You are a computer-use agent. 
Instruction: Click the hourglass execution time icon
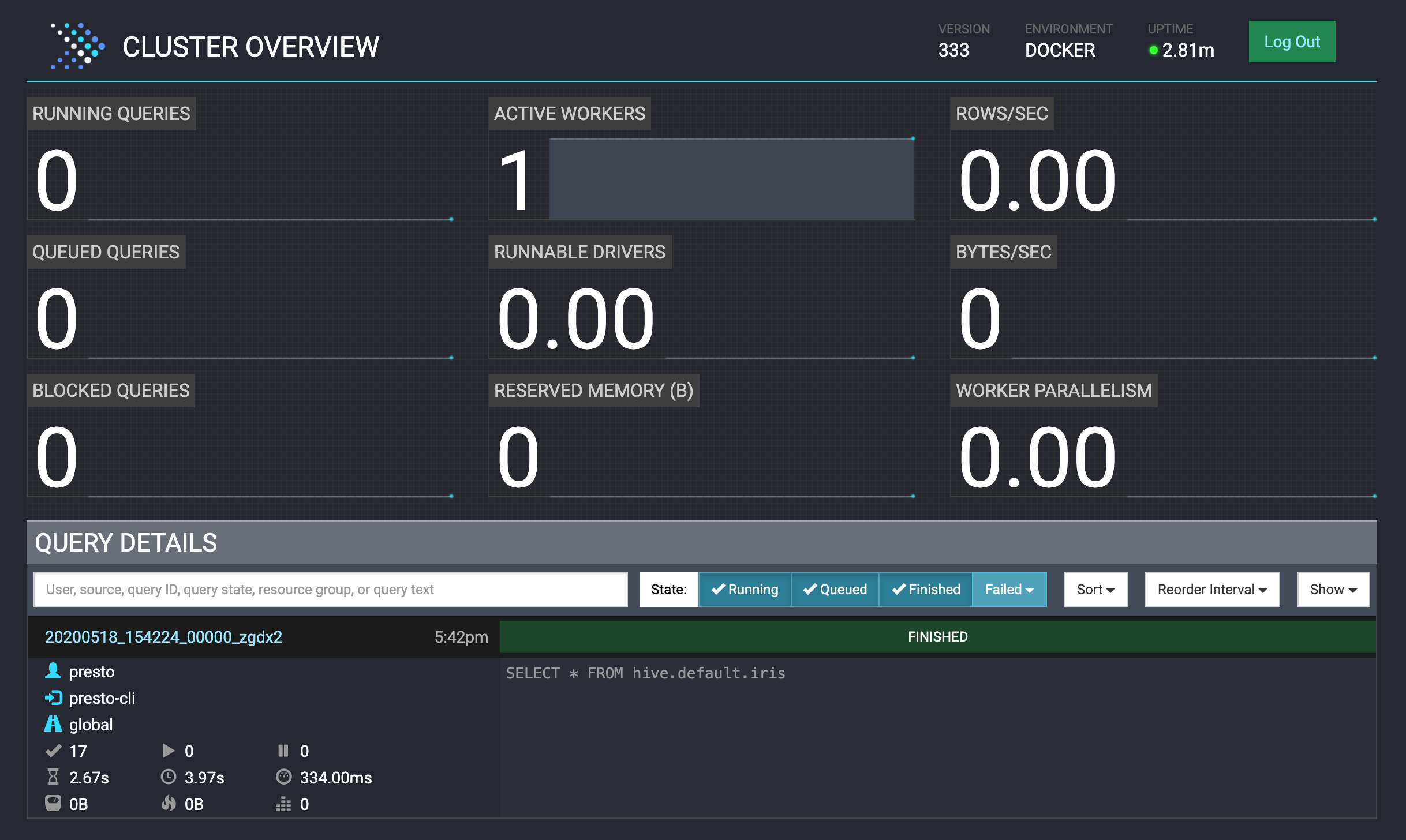pos(53,777)
